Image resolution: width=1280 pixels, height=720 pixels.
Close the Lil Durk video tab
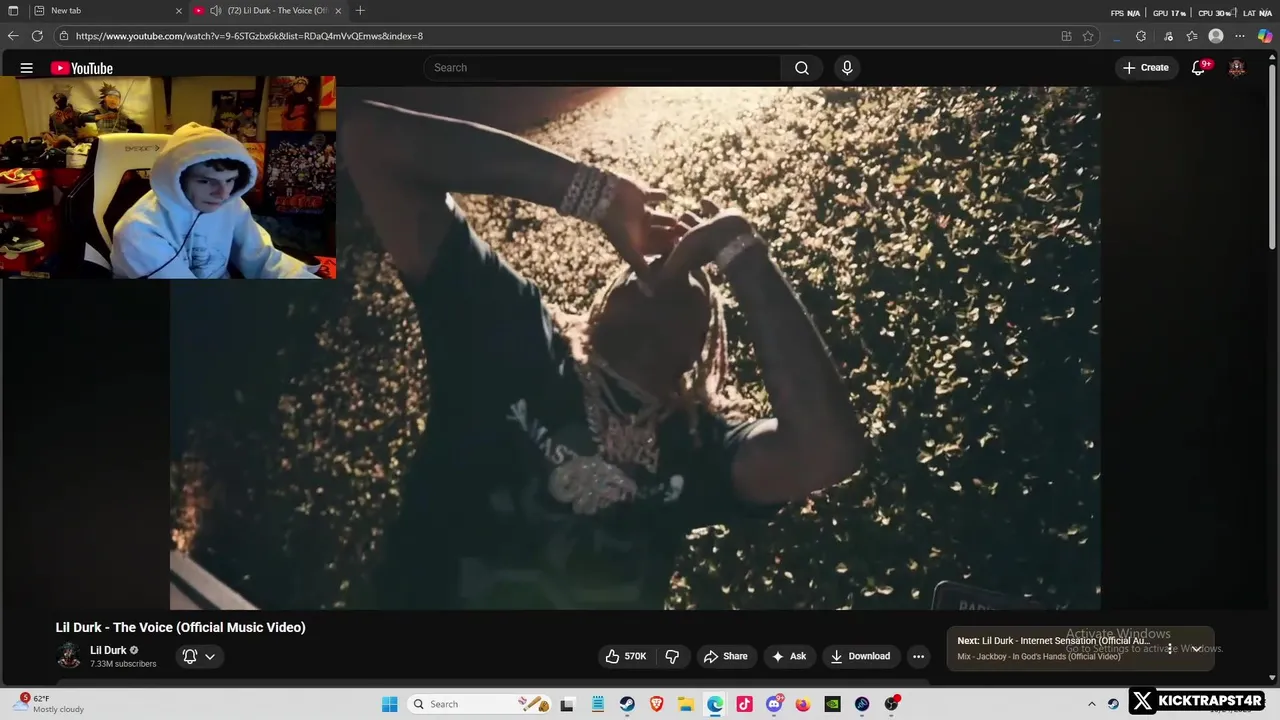338,10
